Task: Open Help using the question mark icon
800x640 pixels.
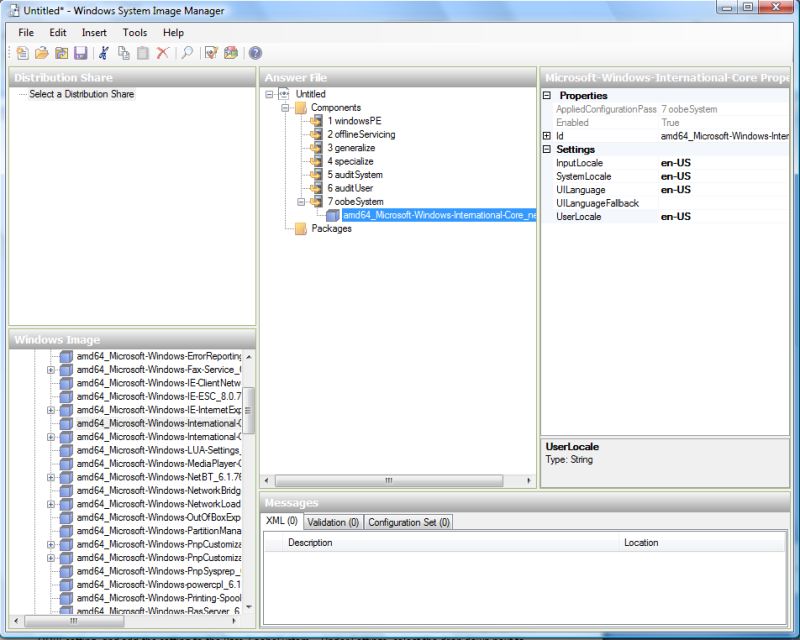Action: click(255, 53)
